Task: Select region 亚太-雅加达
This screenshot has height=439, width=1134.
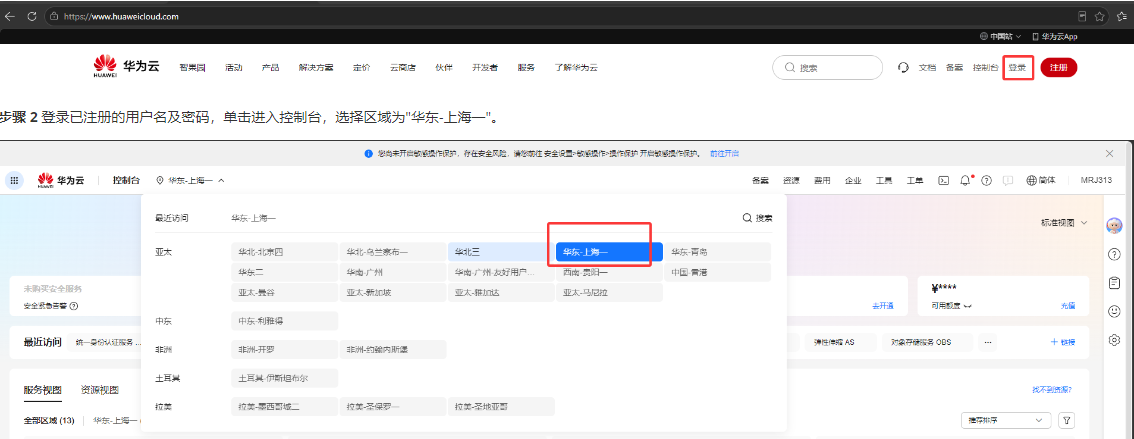Action: [x=500, y=293]
